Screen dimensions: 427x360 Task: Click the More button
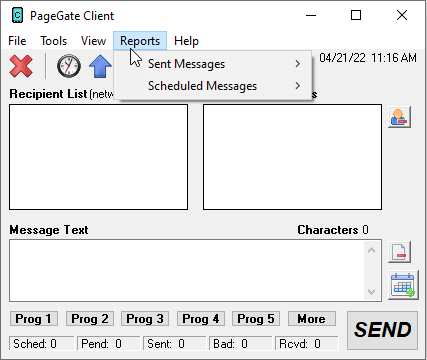click(x=312, y=319)
